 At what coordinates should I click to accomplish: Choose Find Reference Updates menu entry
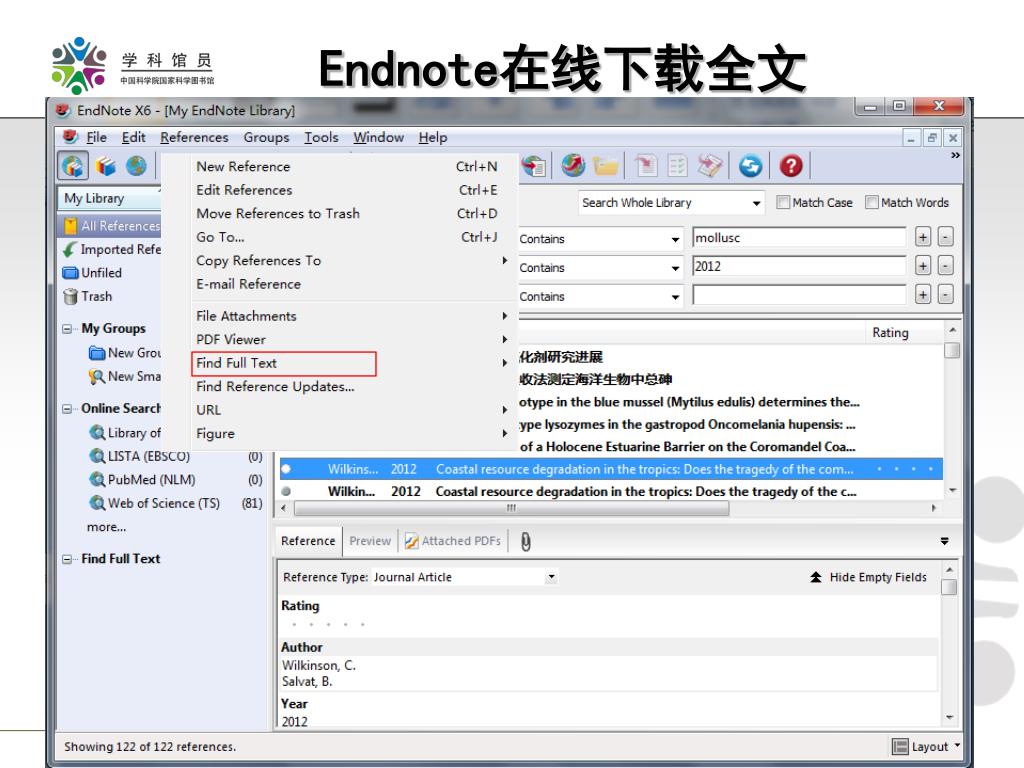[275, 387]
